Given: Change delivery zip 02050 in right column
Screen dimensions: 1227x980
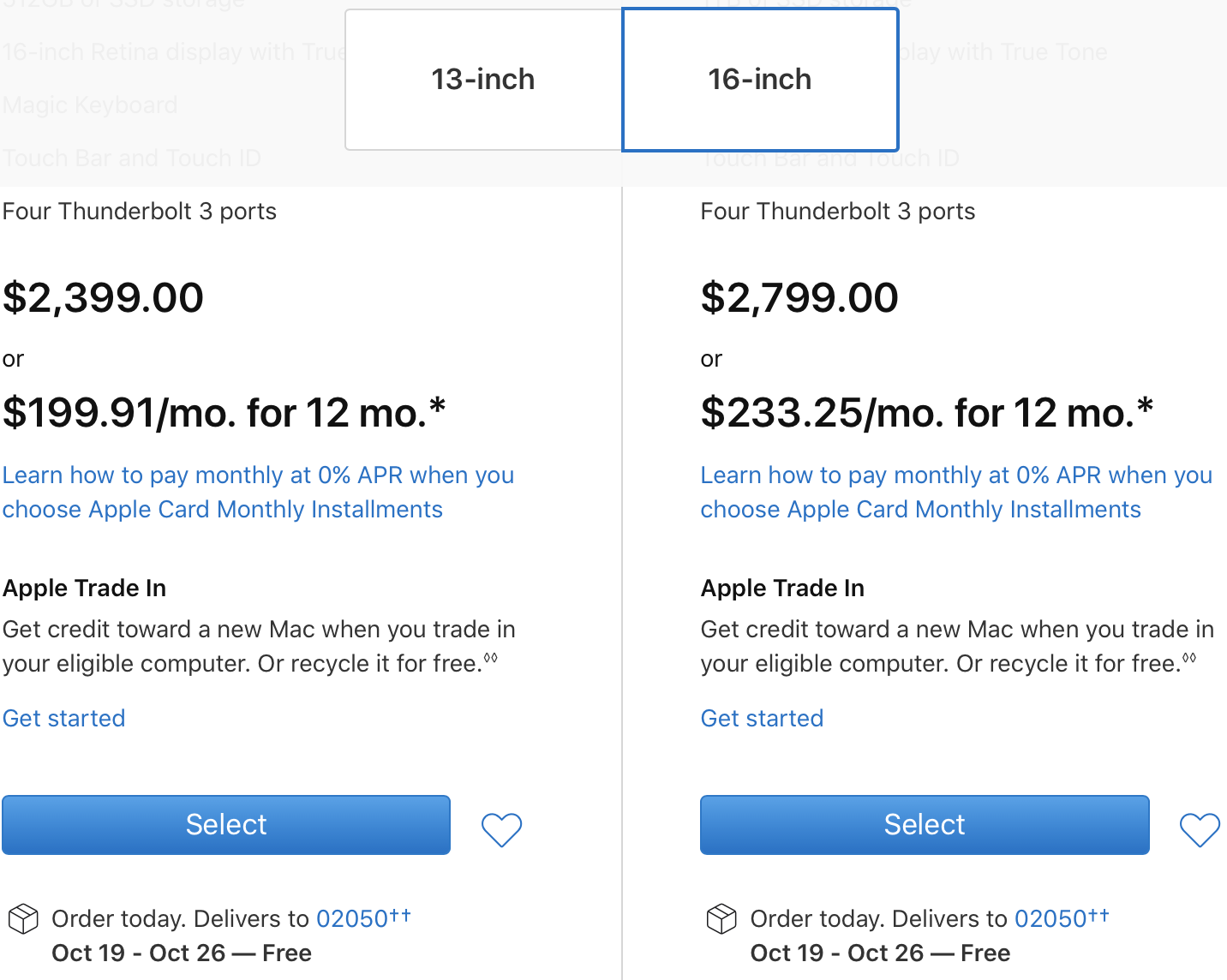Looking at the screenshot, I should 1050,919.
